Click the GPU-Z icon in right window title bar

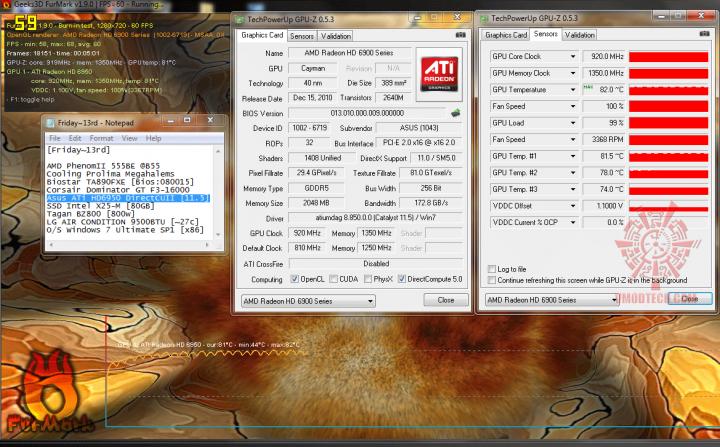tap(484, 18)
